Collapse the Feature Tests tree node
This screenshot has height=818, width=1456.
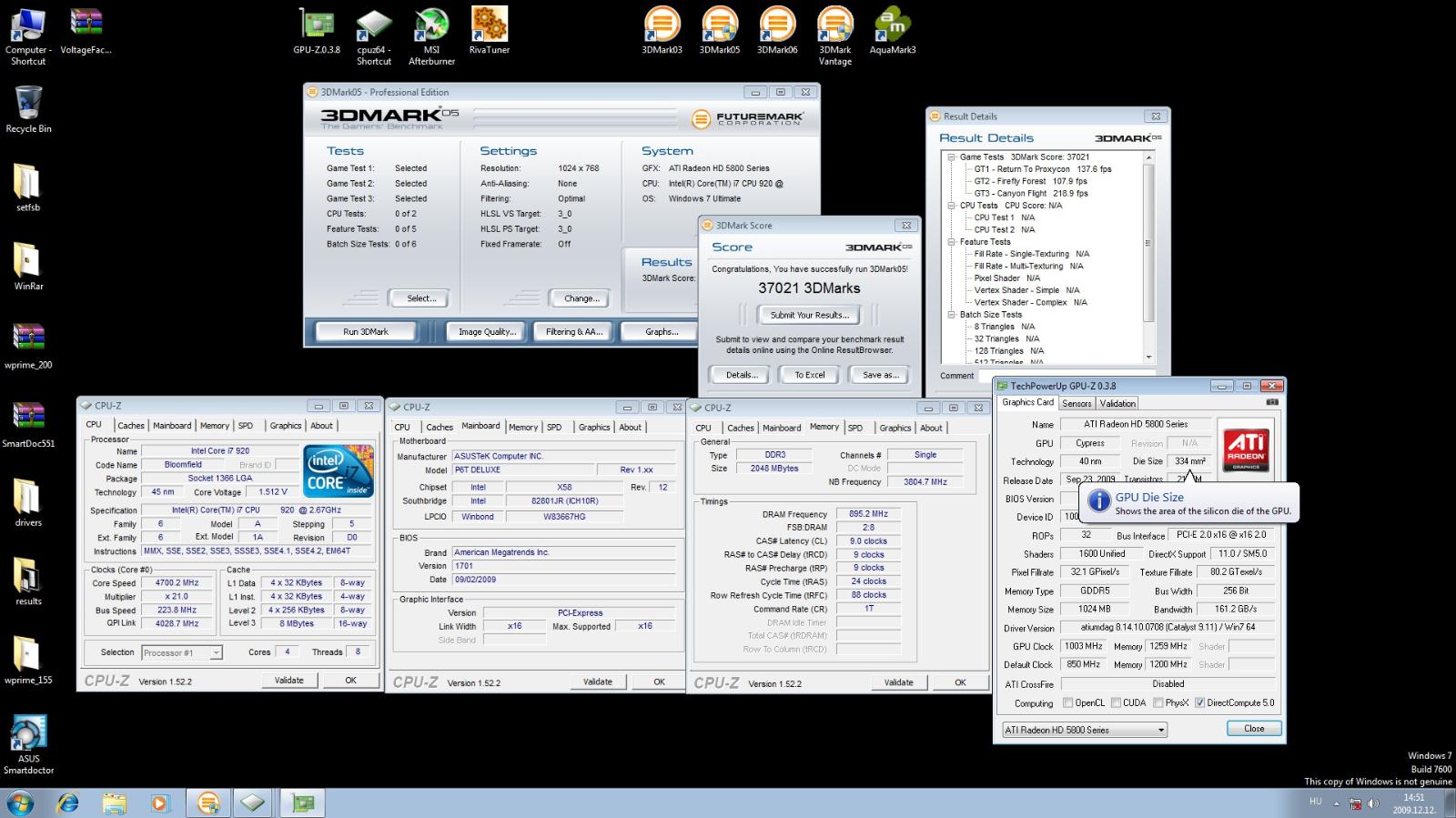point(951,242)
